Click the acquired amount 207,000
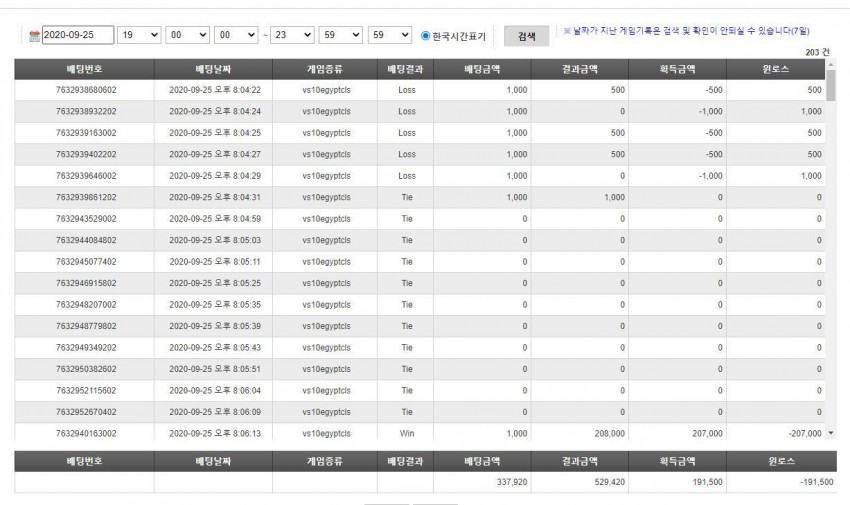Viewport: 850px width, 505px height. (707, 433)
